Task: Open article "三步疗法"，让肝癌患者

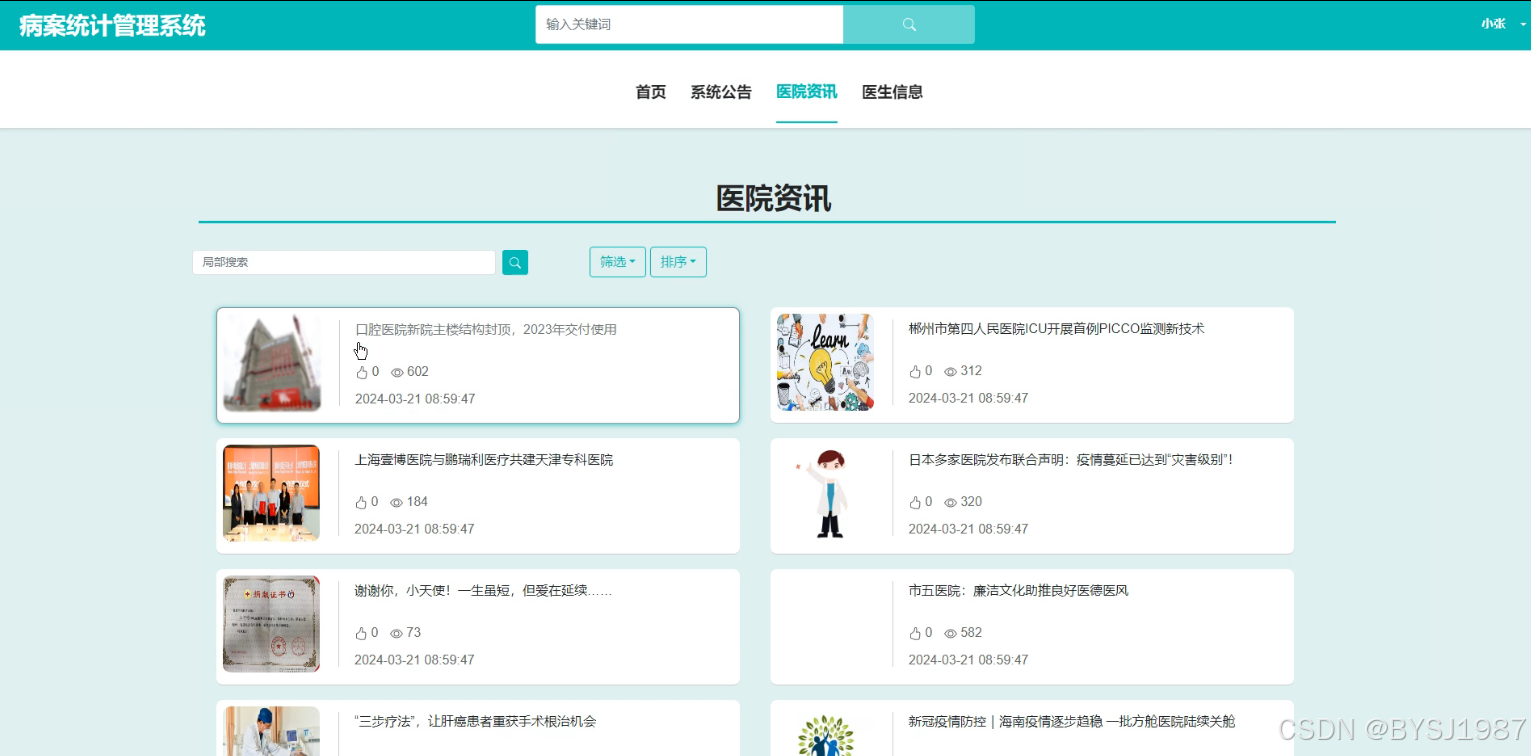Action: [x=475, y=721]
